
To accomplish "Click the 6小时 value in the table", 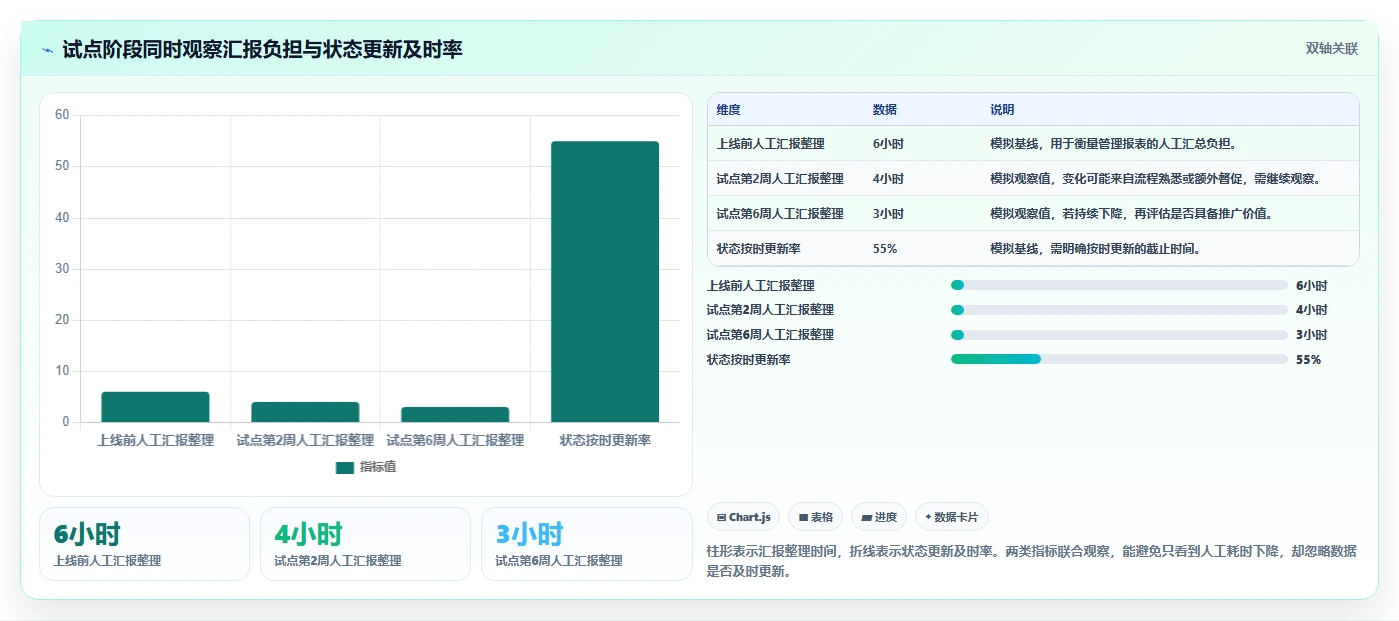I will [x=888, y=144].
